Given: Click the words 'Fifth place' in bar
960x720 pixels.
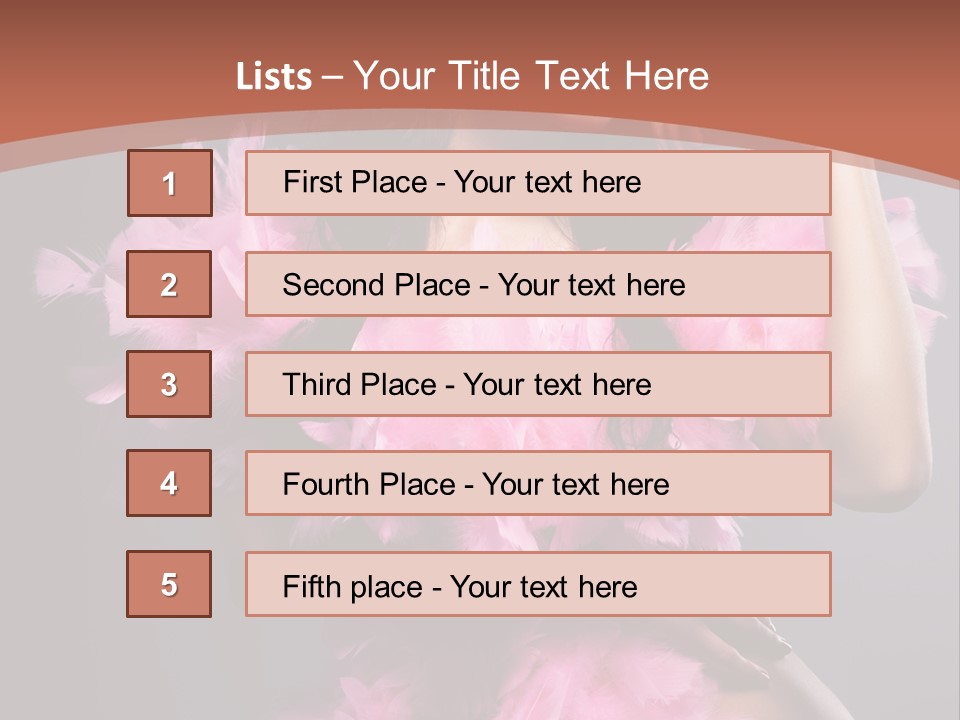Looking at the screenshot, I should point(353,587).
